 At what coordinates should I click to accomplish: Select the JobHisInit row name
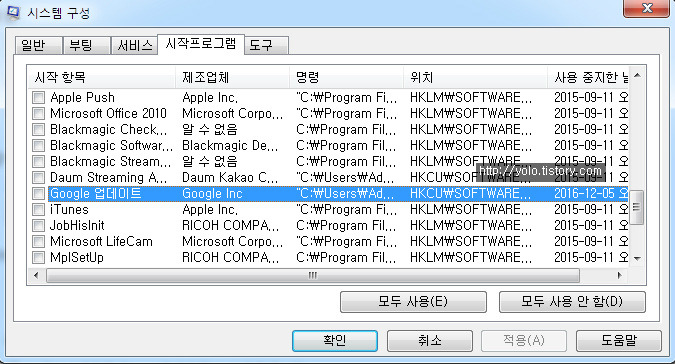pyautogui.click(x=77, y=225)
